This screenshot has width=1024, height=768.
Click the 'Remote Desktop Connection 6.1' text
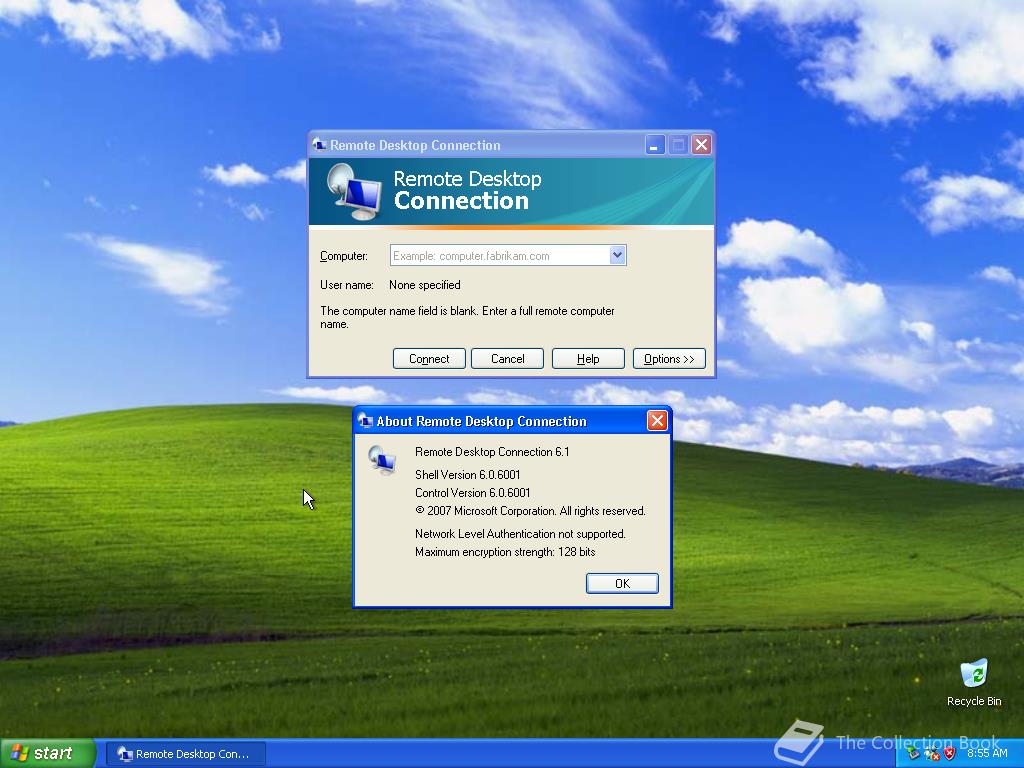coord(492,452)
